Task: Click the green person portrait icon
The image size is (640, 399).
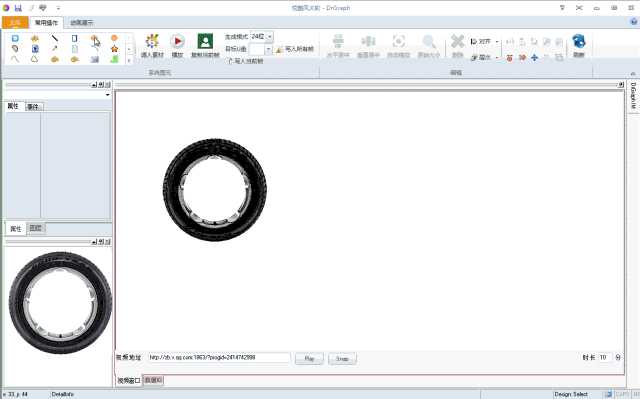Action: point(205,41)
